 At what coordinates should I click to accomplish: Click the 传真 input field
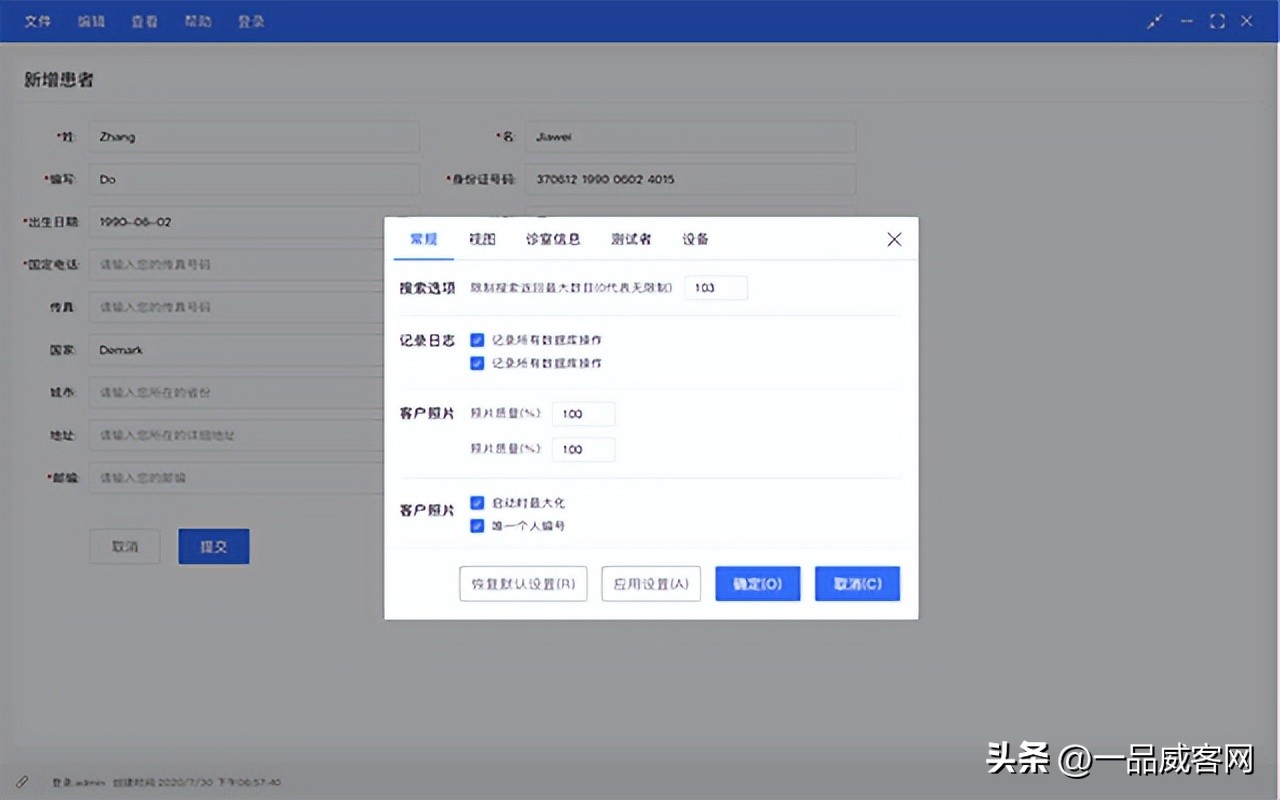[237, 307]
